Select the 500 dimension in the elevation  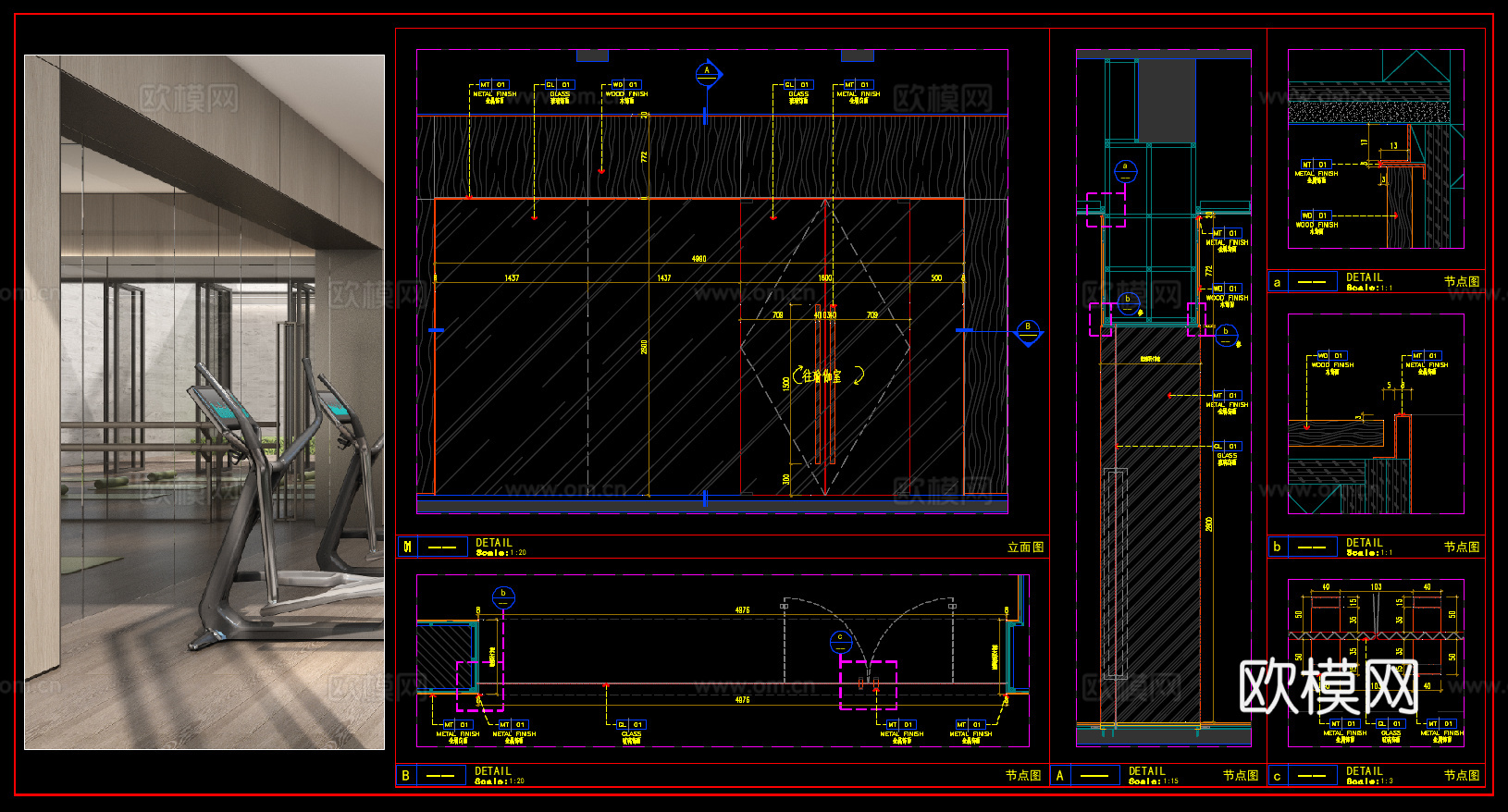[936, 277]
